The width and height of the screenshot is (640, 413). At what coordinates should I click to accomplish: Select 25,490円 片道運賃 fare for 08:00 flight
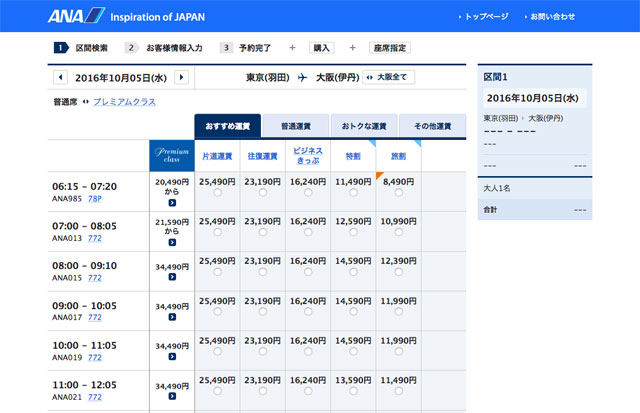click(x=217, y=273)
